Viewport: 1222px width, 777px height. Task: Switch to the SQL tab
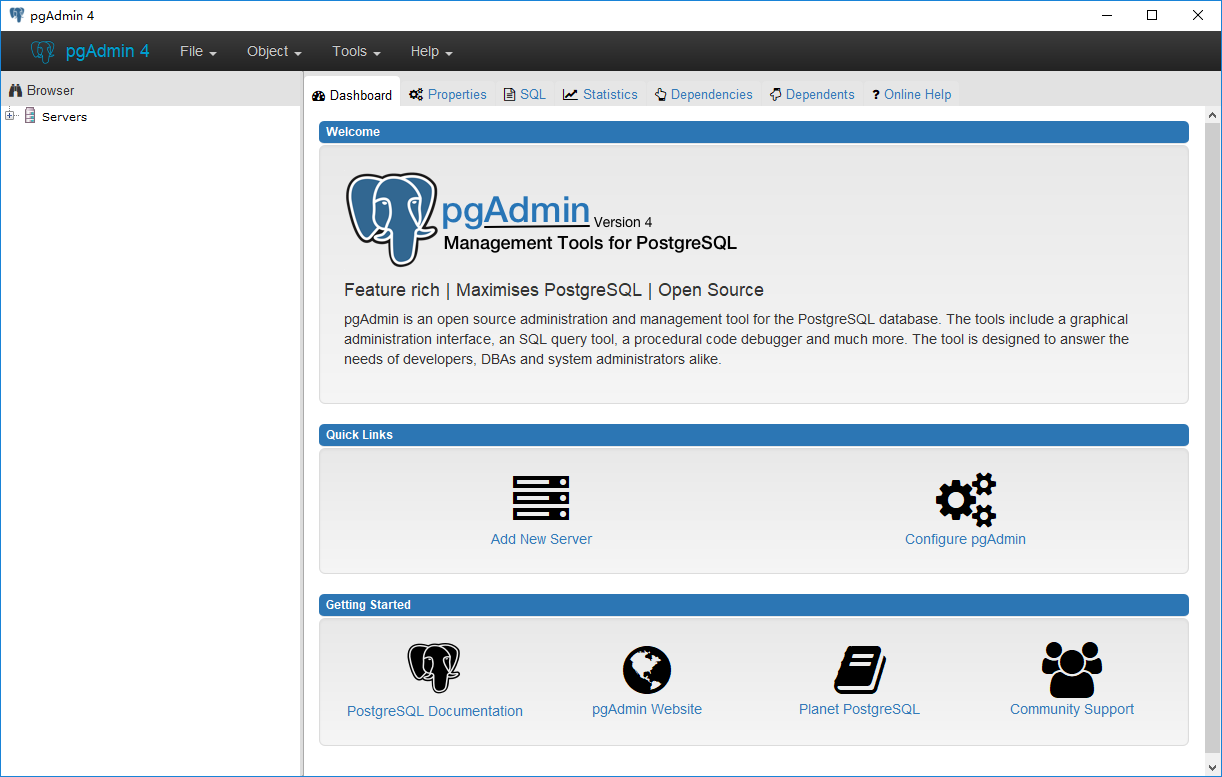(525, 94)
